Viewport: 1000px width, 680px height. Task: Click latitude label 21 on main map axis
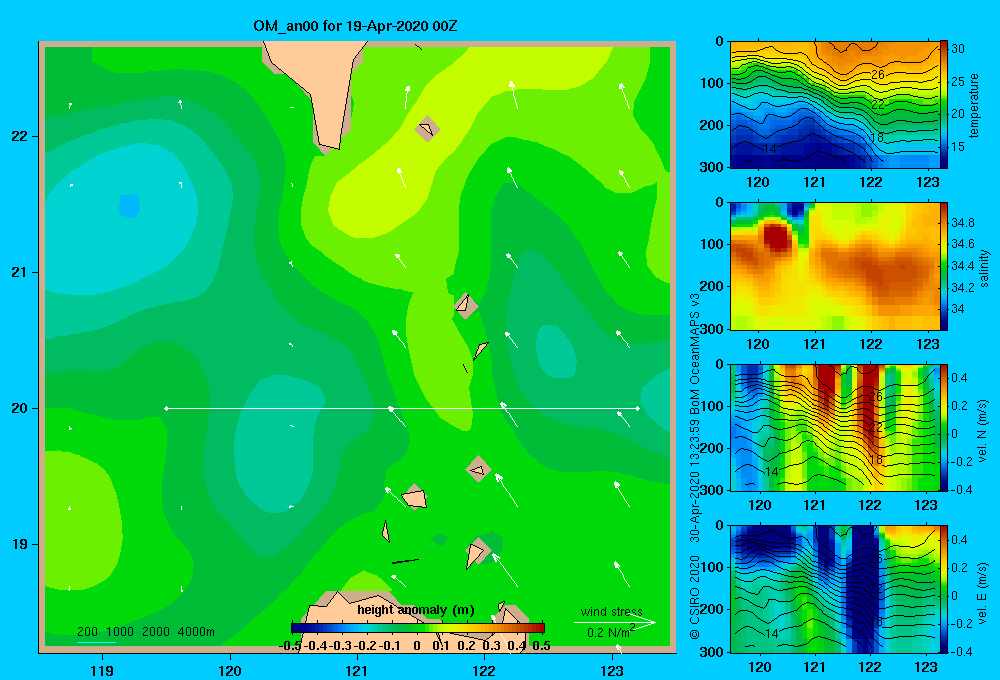click(20, 272)
